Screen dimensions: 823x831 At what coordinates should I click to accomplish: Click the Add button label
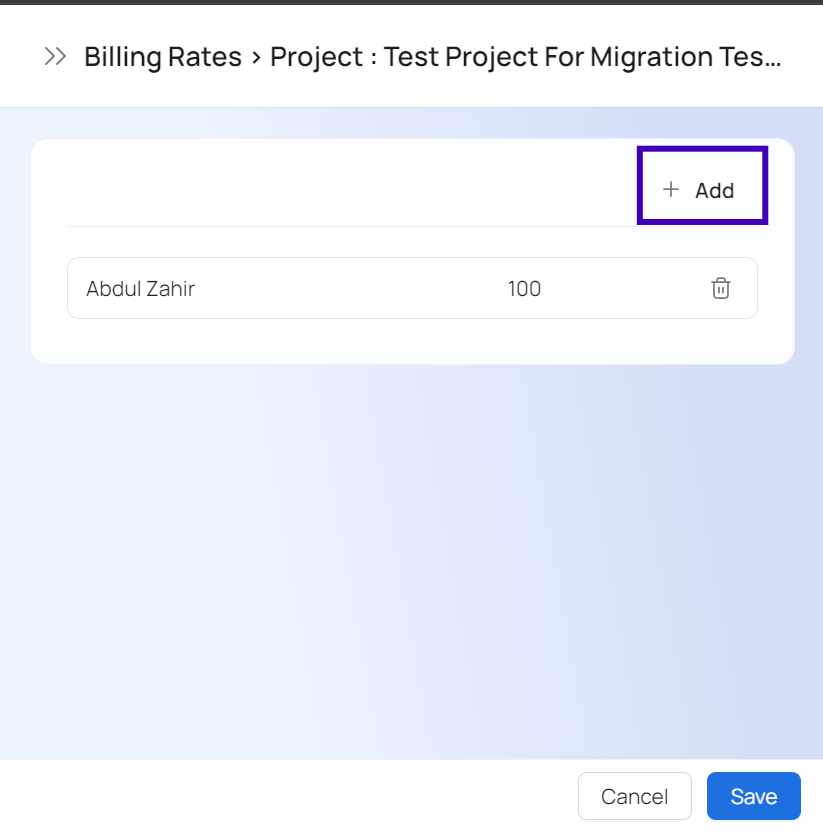714,190
